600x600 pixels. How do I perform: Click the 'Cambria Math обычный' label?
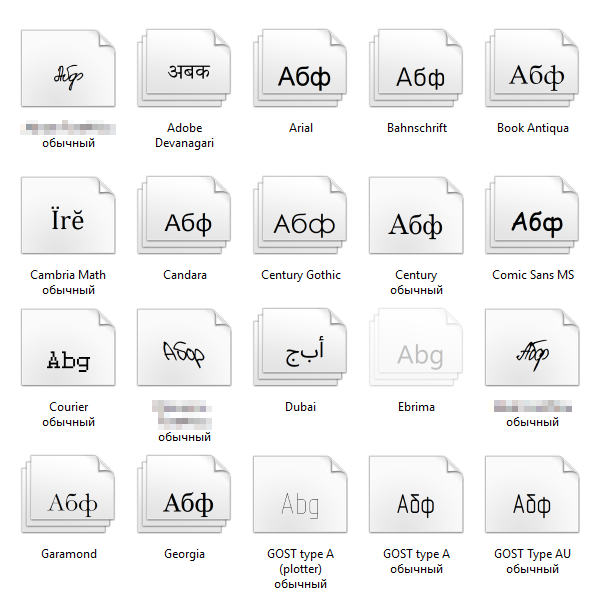point(68,282)
